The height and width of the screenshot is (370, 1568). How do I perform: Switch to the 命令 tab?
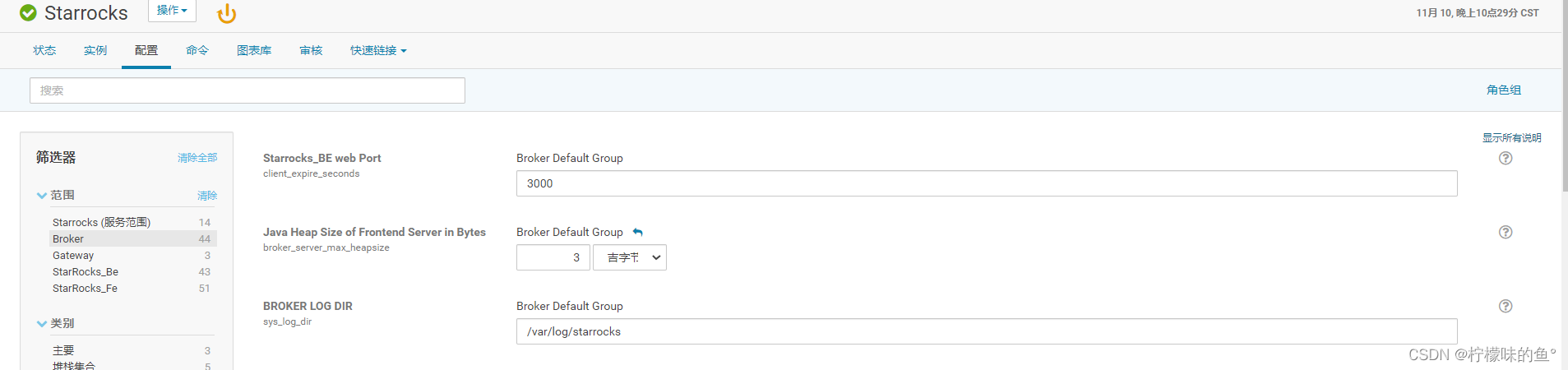pos(197,50)
